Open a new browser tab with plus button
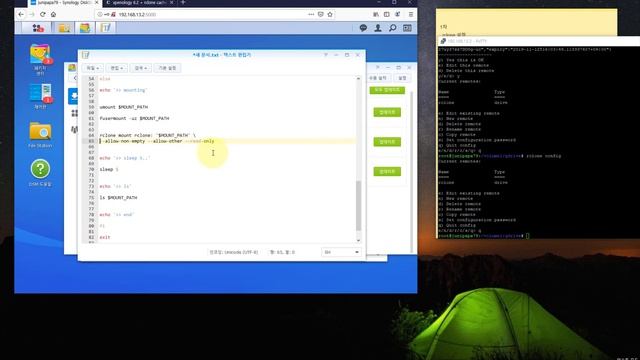 click(x=183, y=3)
